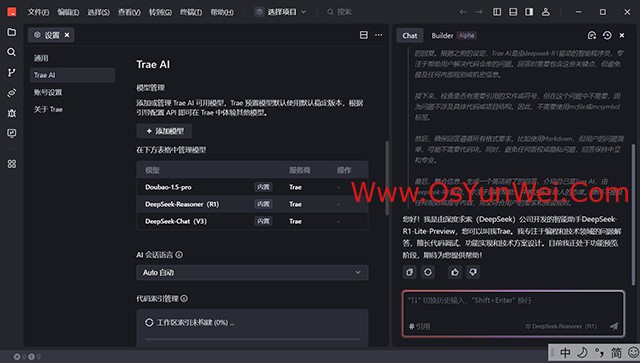The image size is (640, 363).
Task: Give thumbs up to the response
Action: (x=455, y=272)
